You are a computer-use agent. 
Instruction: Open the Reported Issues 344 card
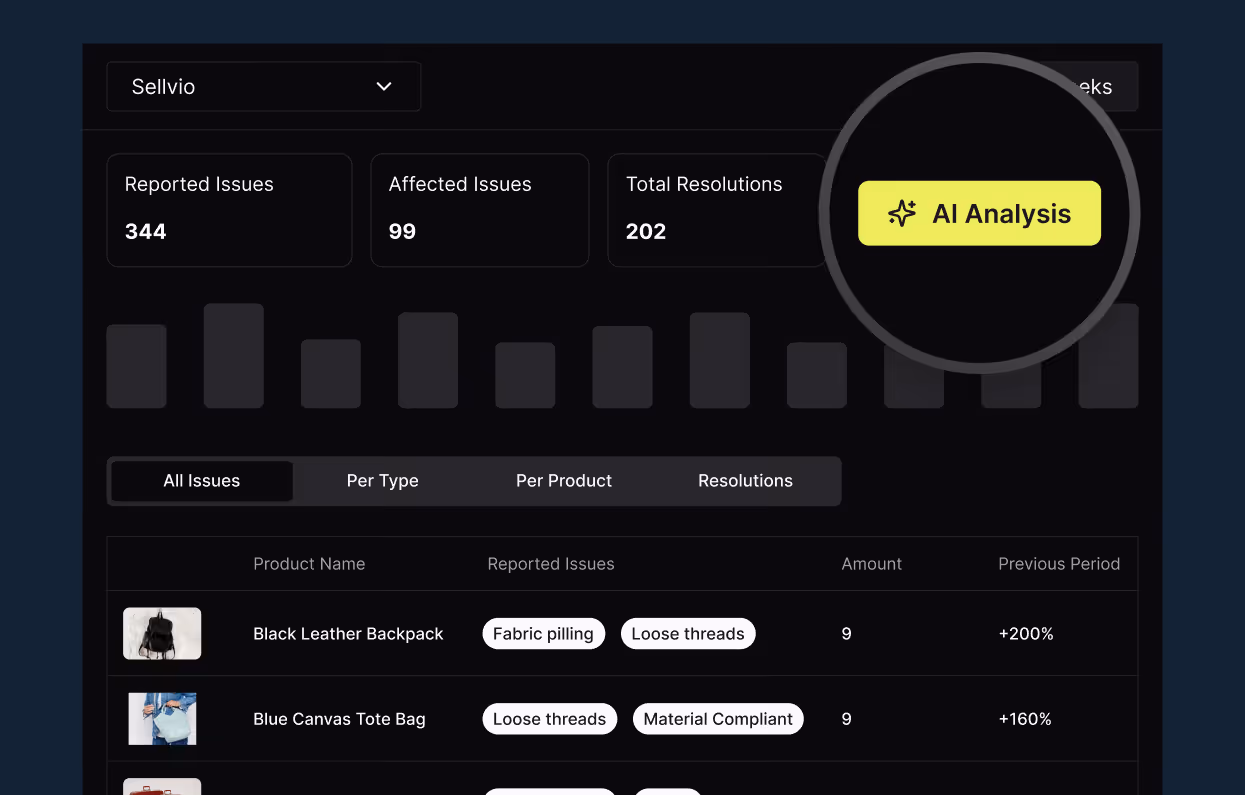(229, 210)
